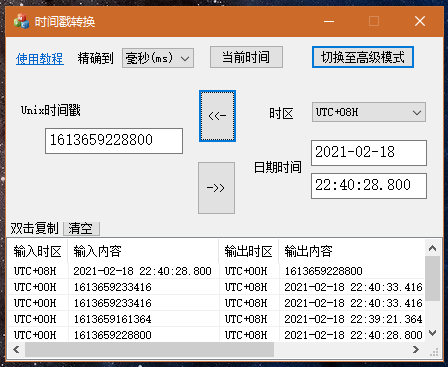Viewport: 448px width, 367px height.
Task: Open the UTC+08H timezone dropdown
Action: pos(369,112)
